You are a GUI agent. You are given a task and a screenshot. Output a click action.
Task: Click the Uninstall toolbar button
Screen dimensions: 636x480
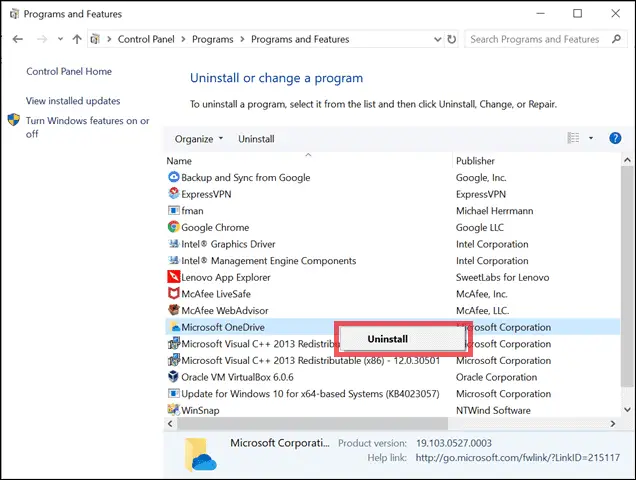coord(256,139)
